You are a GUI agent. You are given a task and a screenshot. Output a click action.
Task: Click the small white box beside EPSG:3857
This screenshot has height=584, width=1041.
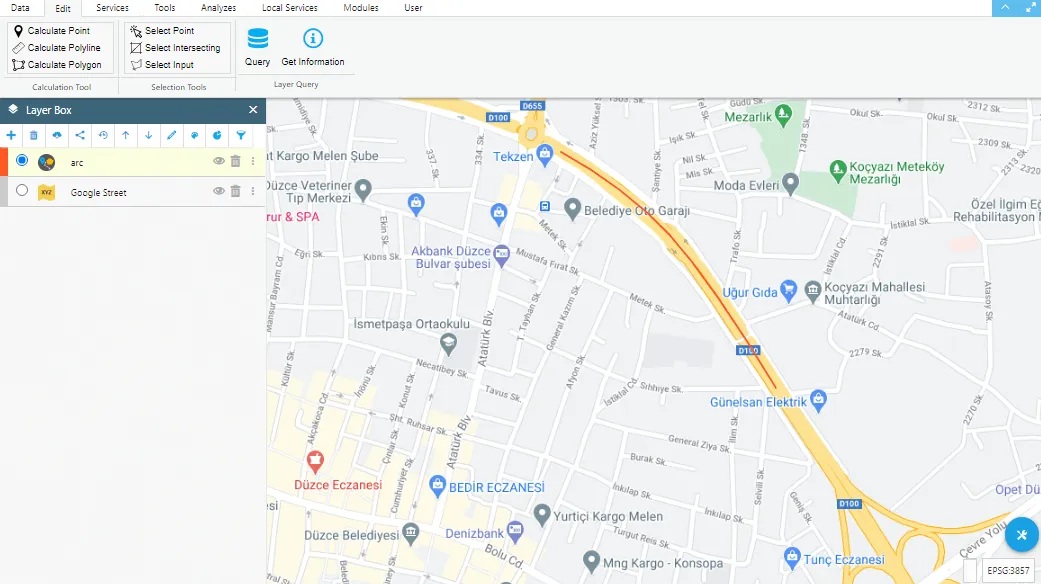pos(970,570)
